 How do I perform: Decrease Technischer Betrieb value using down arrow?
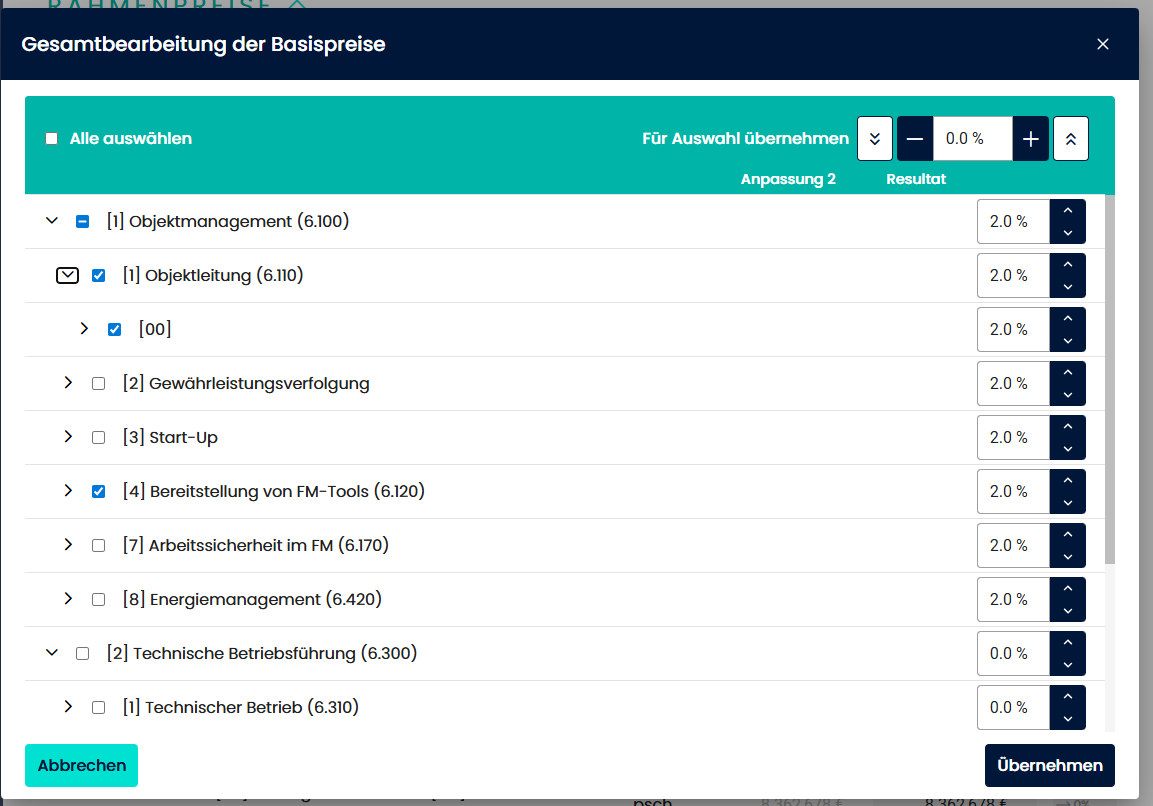1068,719
